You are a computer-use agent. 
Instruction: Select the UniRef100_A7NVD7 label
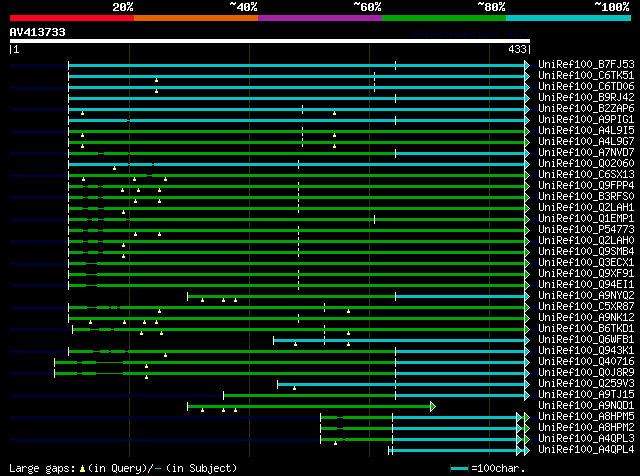[586, 153]
